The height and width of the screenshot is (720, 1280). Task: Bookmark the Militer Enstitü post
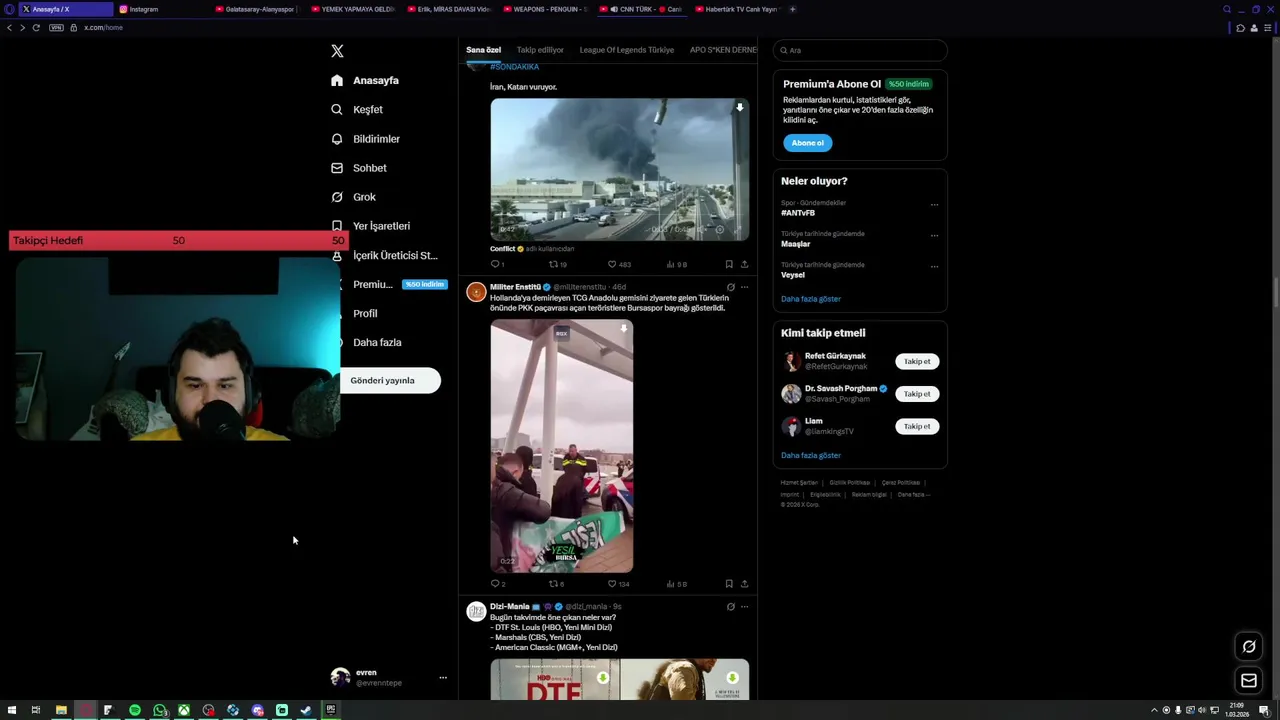click(x=729, y=584)
